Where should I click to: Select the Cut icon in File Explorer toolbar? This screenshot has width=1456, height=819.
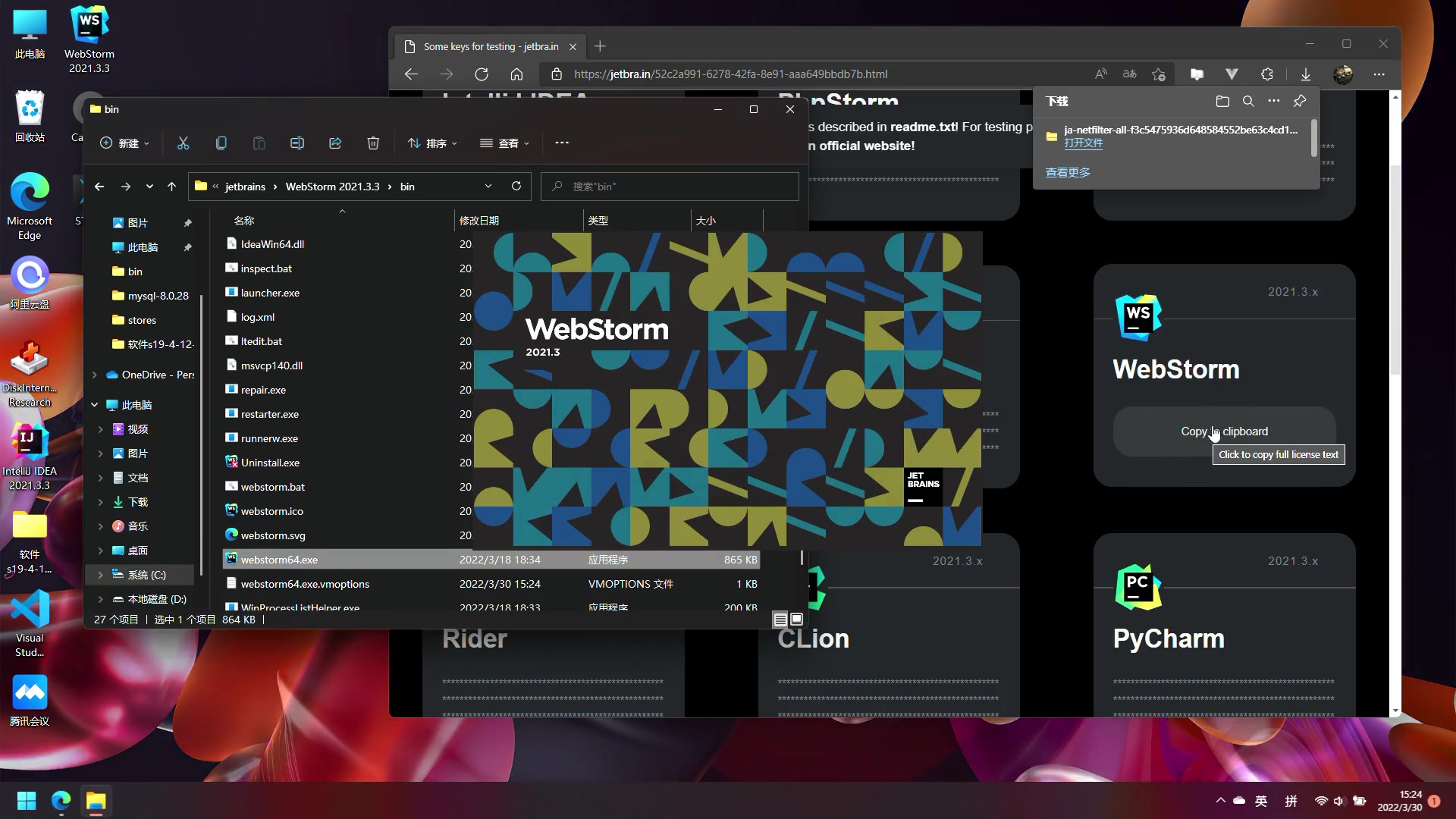(x=183, y=143)
